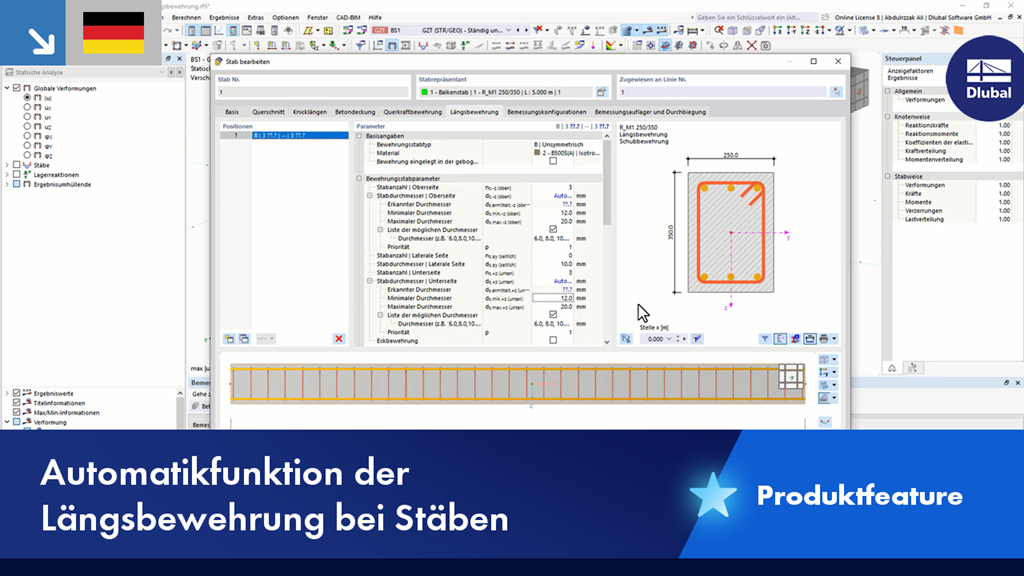Image resolution: width=1024 pixels, height=576 pixels.
Task: Open Statische Analyse navigator dropdown
Action: 161,72
